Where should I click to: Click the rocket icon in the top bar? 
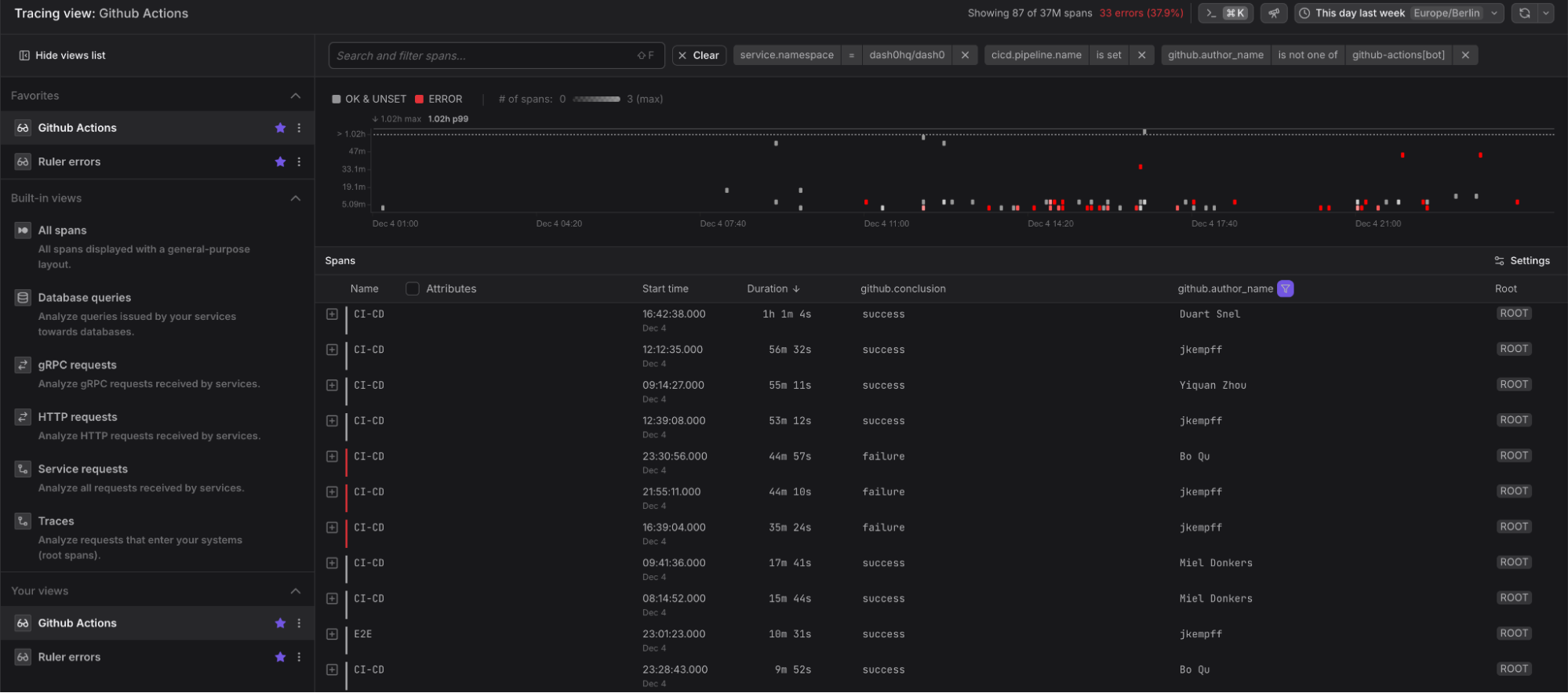click(x=1274, y=13)
